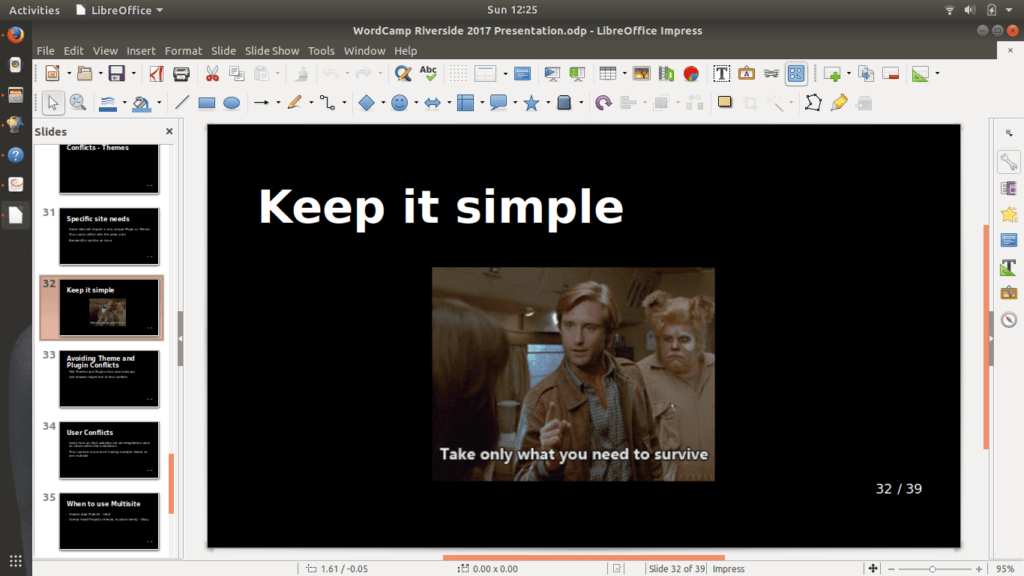Open the Save options dropdown arrow

(x=133, y=73)
